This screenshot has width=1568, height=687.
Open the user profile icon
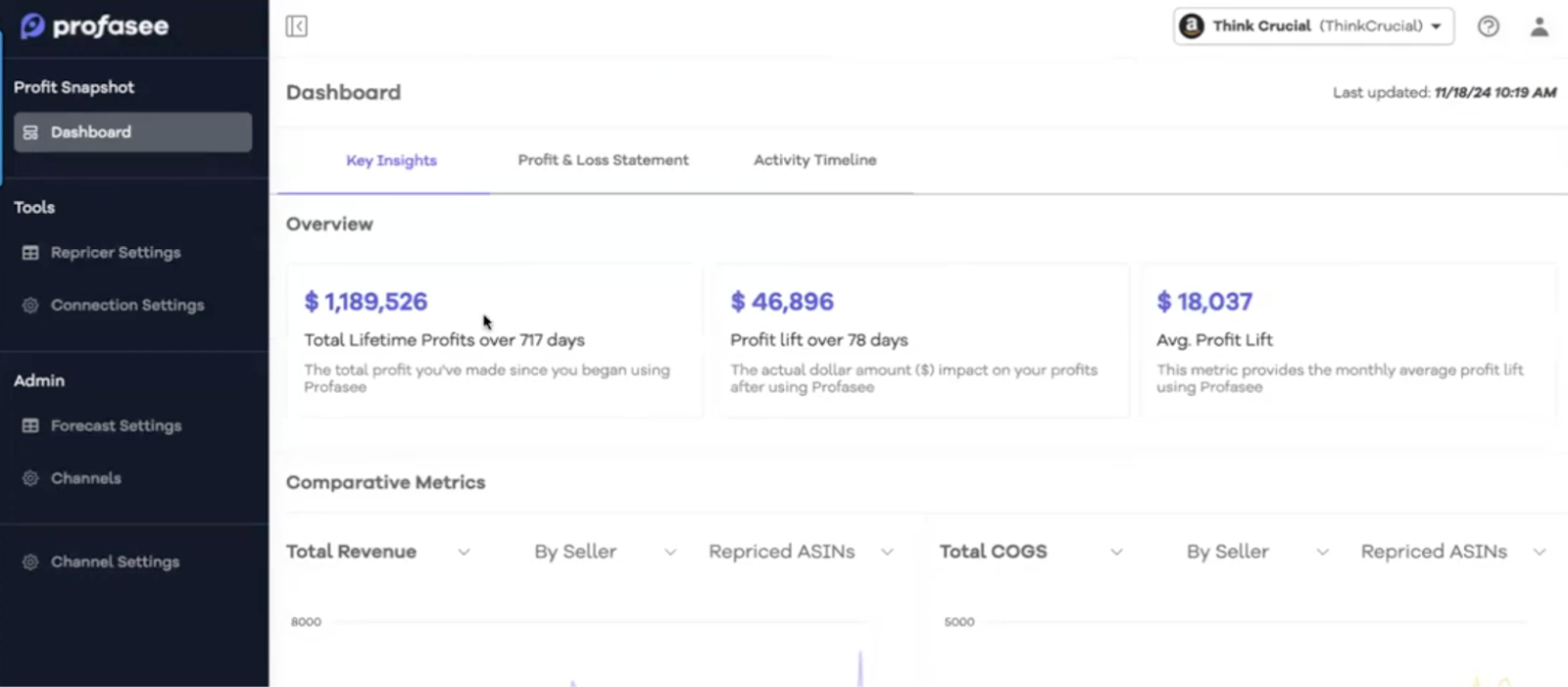tap(1539, 26)
